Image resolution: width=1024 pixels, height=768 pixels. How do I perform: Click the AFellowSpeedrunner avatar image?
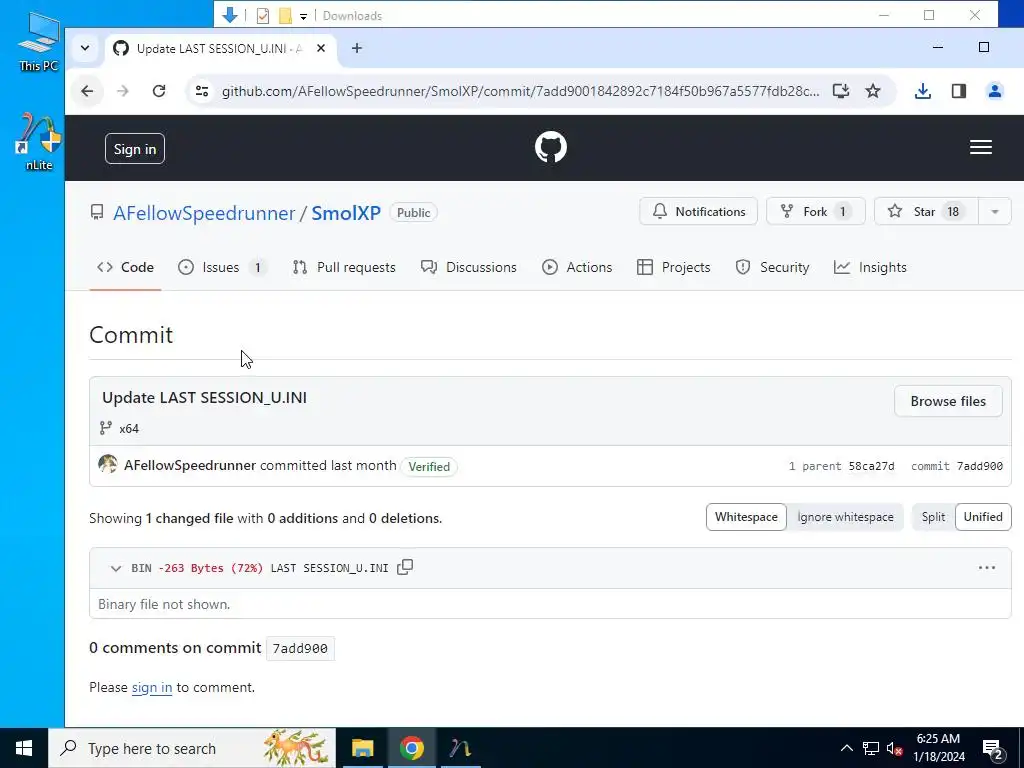(108, 464)
